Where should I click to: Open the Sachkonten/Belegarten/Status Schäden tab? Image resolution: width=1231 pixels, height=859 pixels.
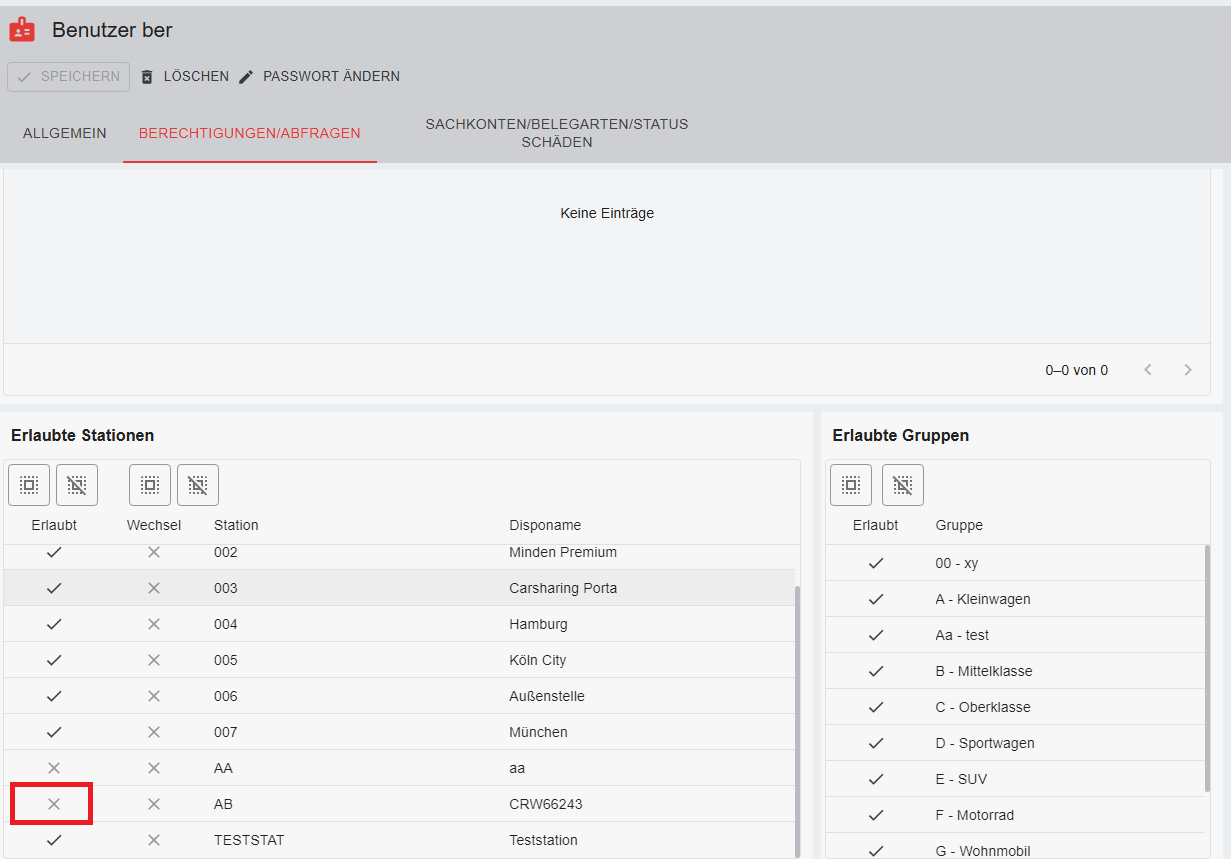(557, 133)
